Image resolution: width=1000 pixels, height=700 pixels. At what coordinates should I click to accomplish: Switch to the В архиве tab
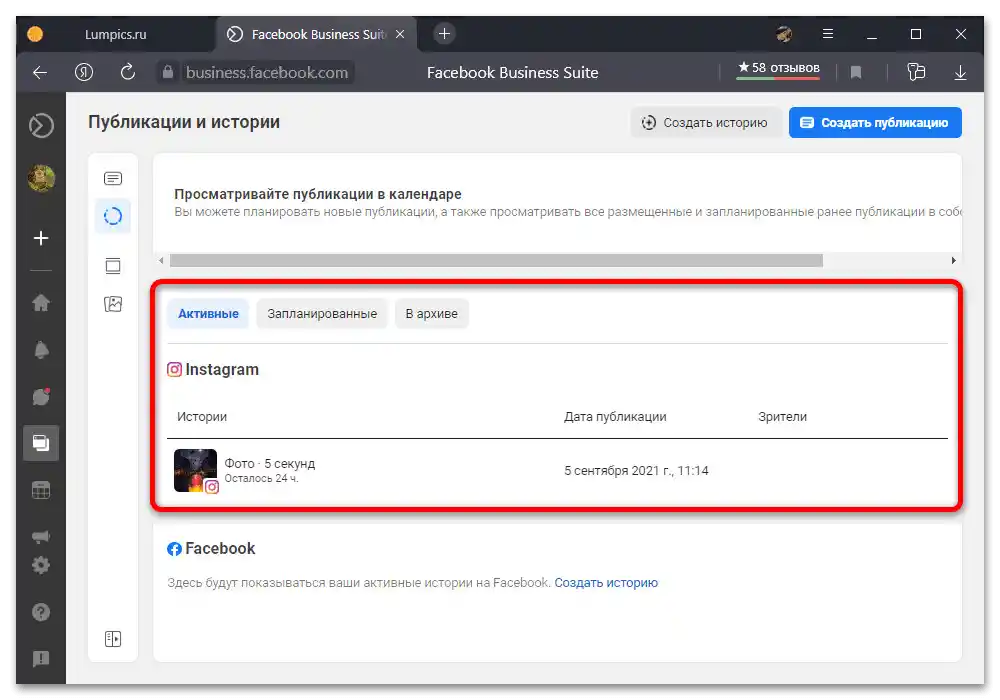click(x=432, y=314)
